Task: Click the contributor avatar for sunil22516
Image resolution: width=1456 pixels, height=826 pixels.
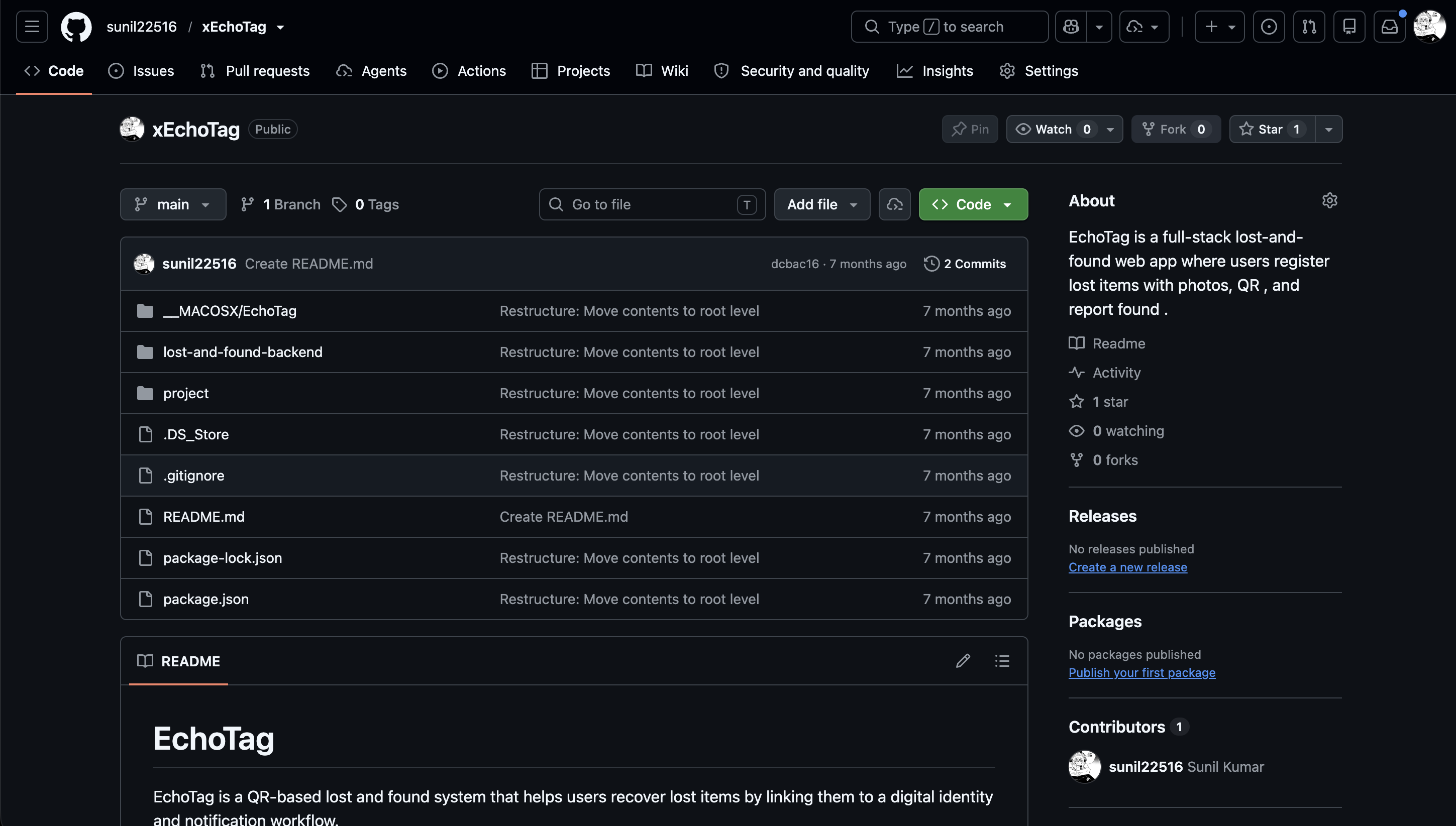Action: (1085, 766)
